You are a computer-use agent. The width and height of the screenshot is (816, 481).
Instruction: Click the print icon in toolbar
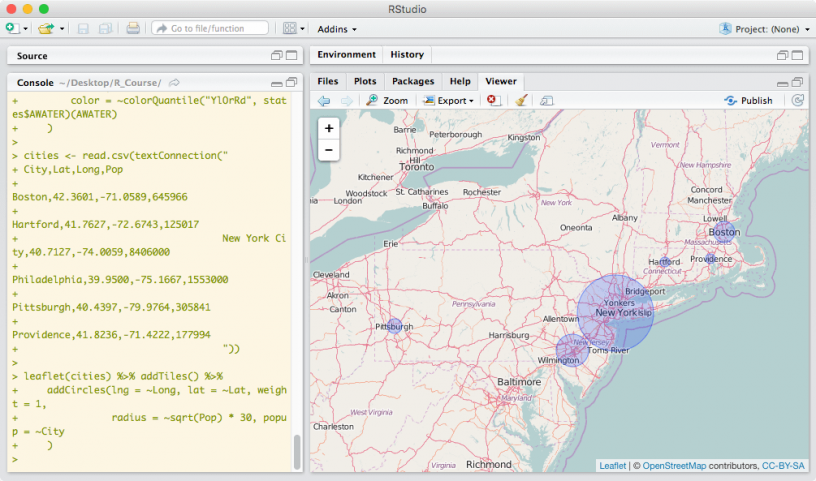(133, 28)
